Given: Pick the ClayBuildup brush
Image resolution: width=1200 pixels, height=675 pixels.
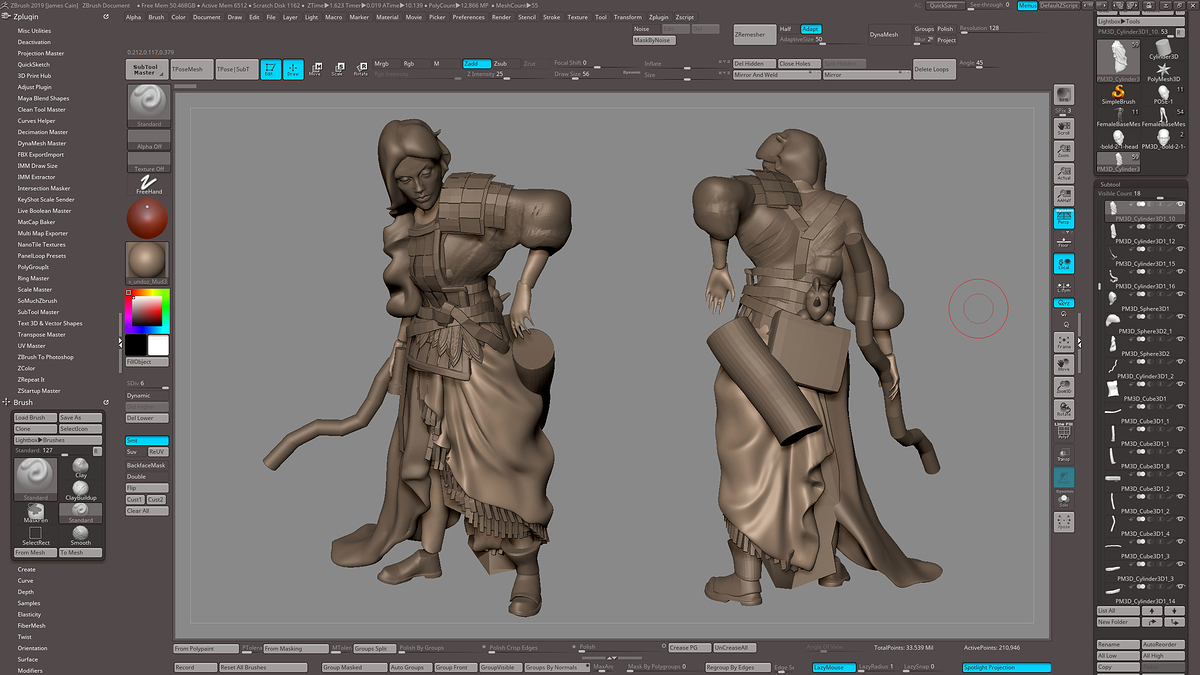Looking at the screenshot, I should click(81, 490).
